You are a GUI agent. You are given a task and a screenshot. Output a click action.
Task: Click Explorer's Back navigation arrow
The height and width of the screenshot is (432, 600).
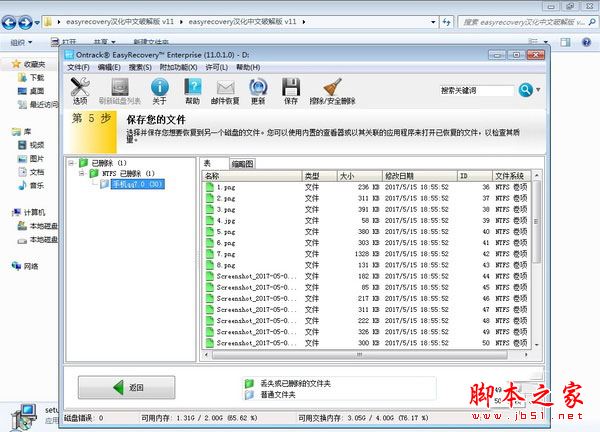pos(9,22)
